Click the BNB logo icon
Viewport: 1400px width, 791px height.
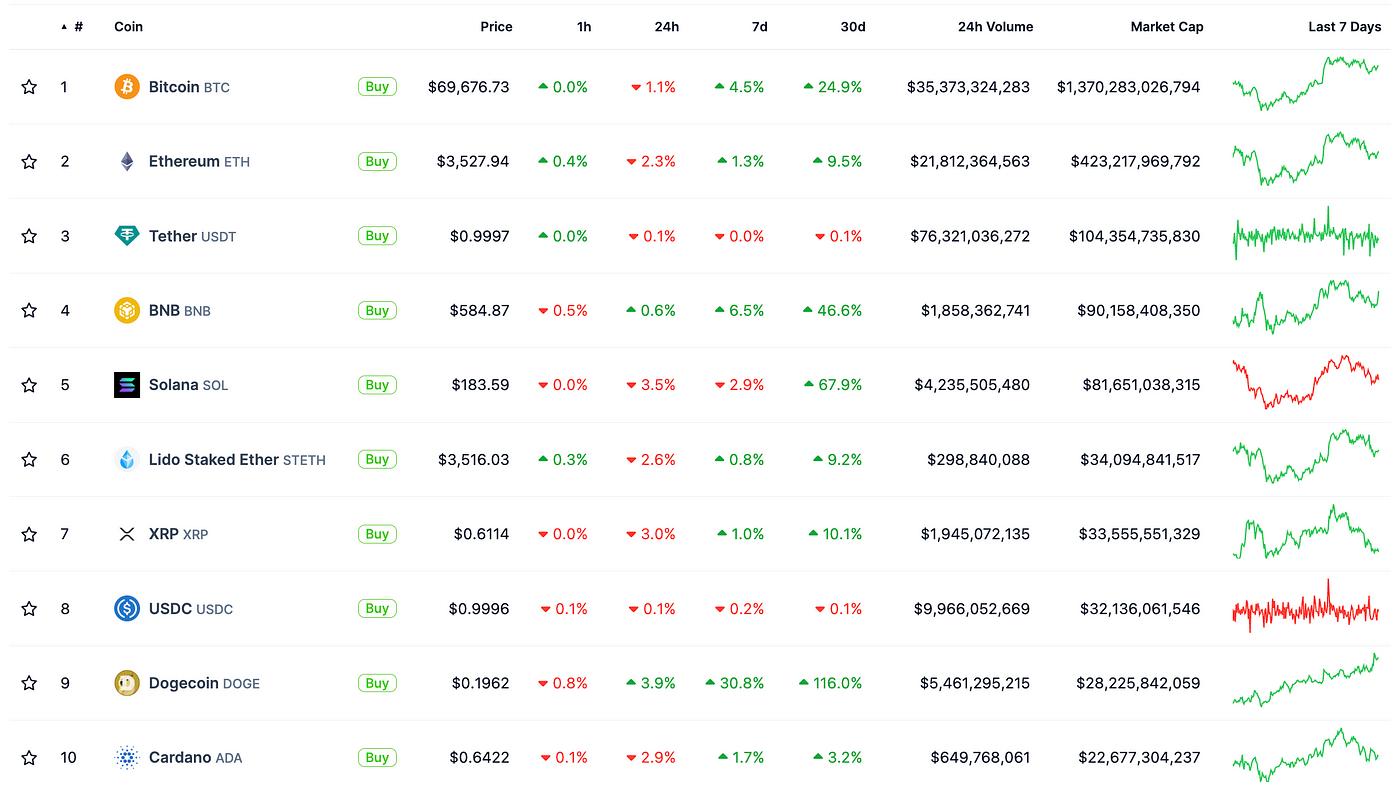click(127, 310)
